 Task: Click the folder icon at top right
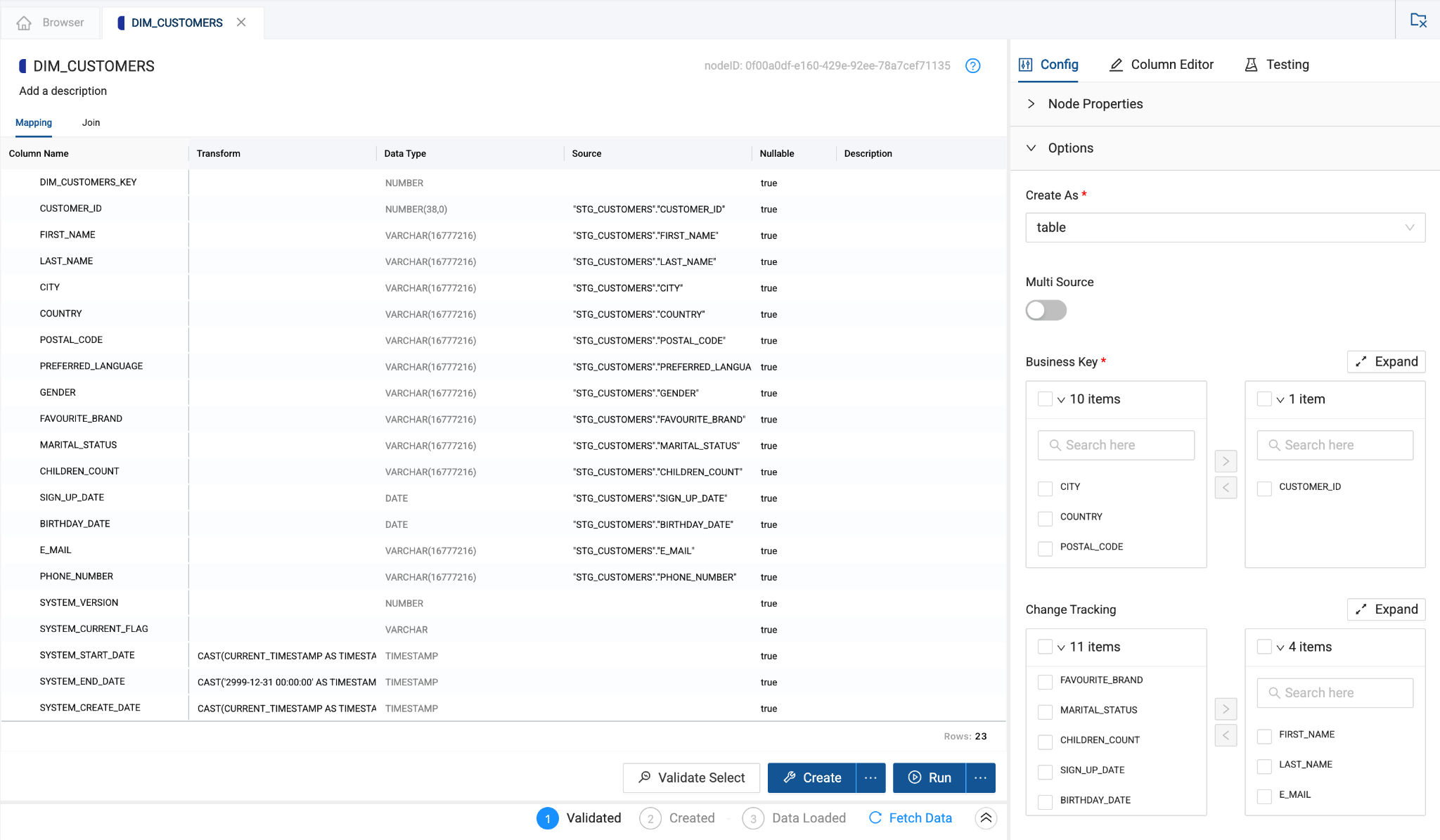(x=1418, y=20)
